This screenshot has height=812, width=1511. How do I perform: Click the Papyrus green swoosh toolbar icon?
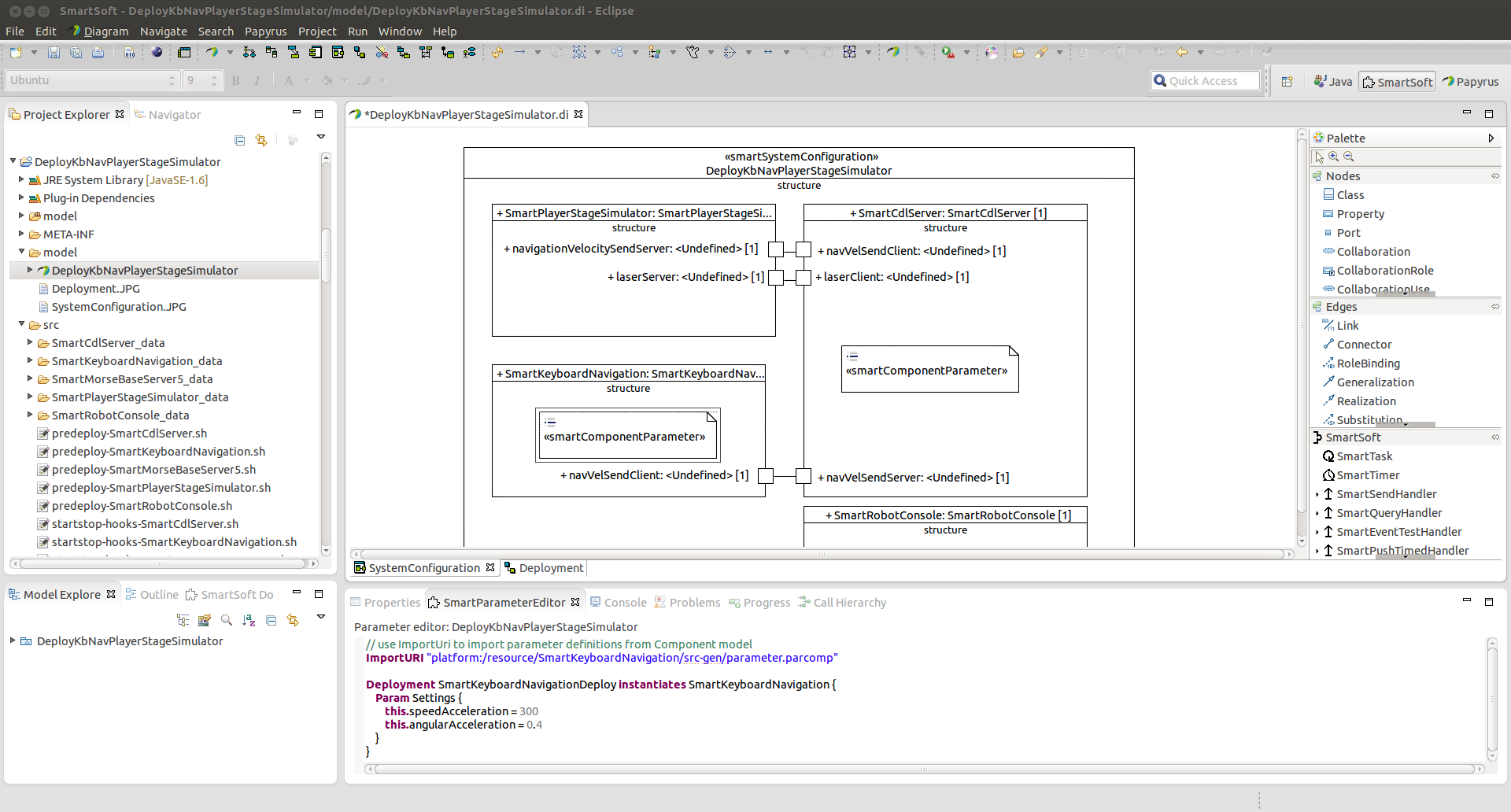click(212, 52)
